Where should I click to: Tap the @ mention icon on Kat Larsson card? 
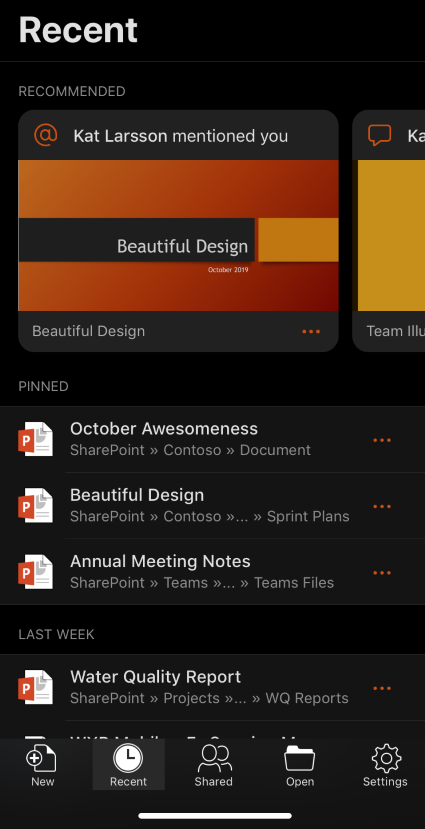tap(45, 135)
